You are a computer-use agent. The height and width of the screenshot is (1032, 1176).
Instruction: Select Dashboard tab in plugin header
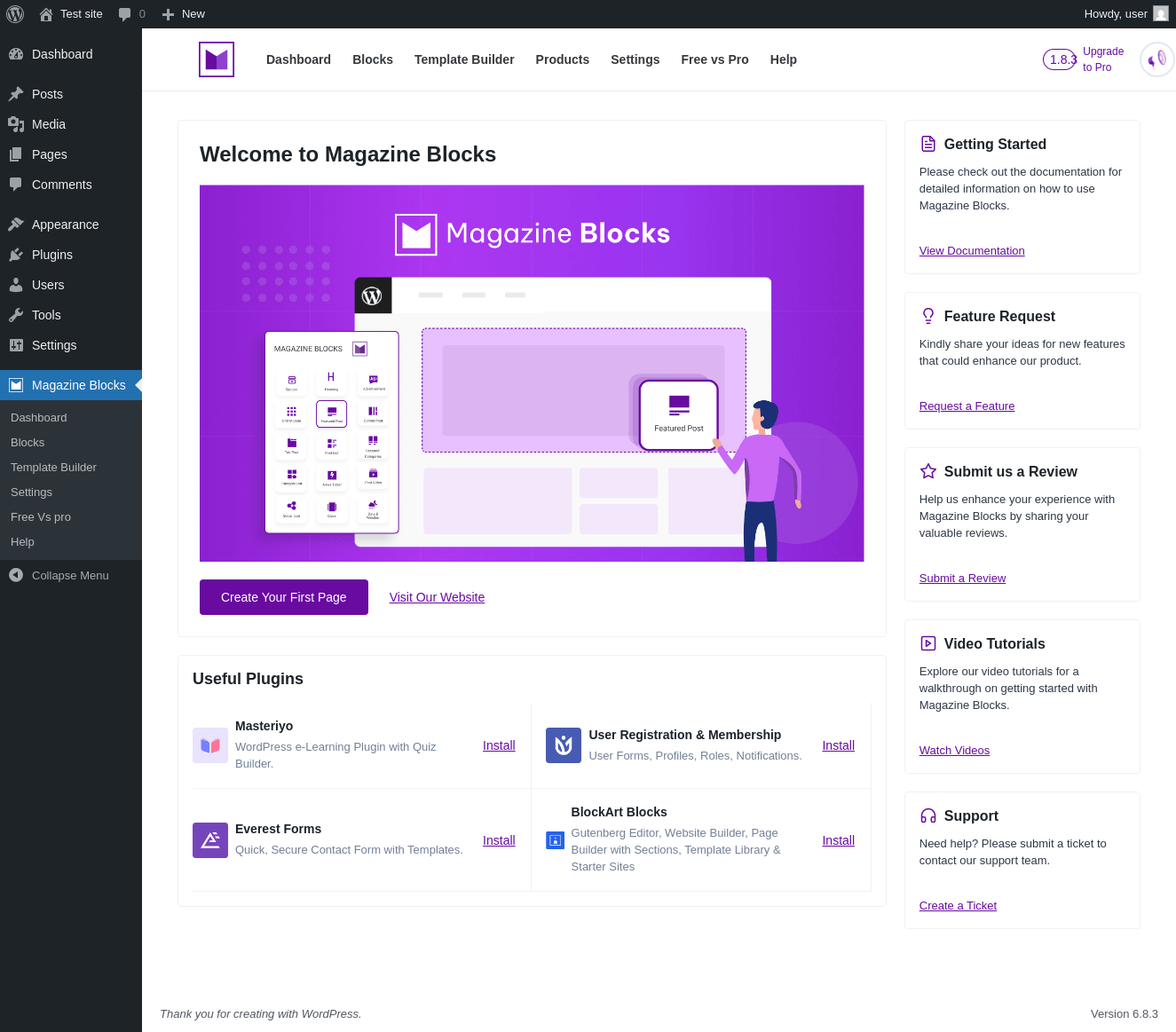(x=298, y=59)
